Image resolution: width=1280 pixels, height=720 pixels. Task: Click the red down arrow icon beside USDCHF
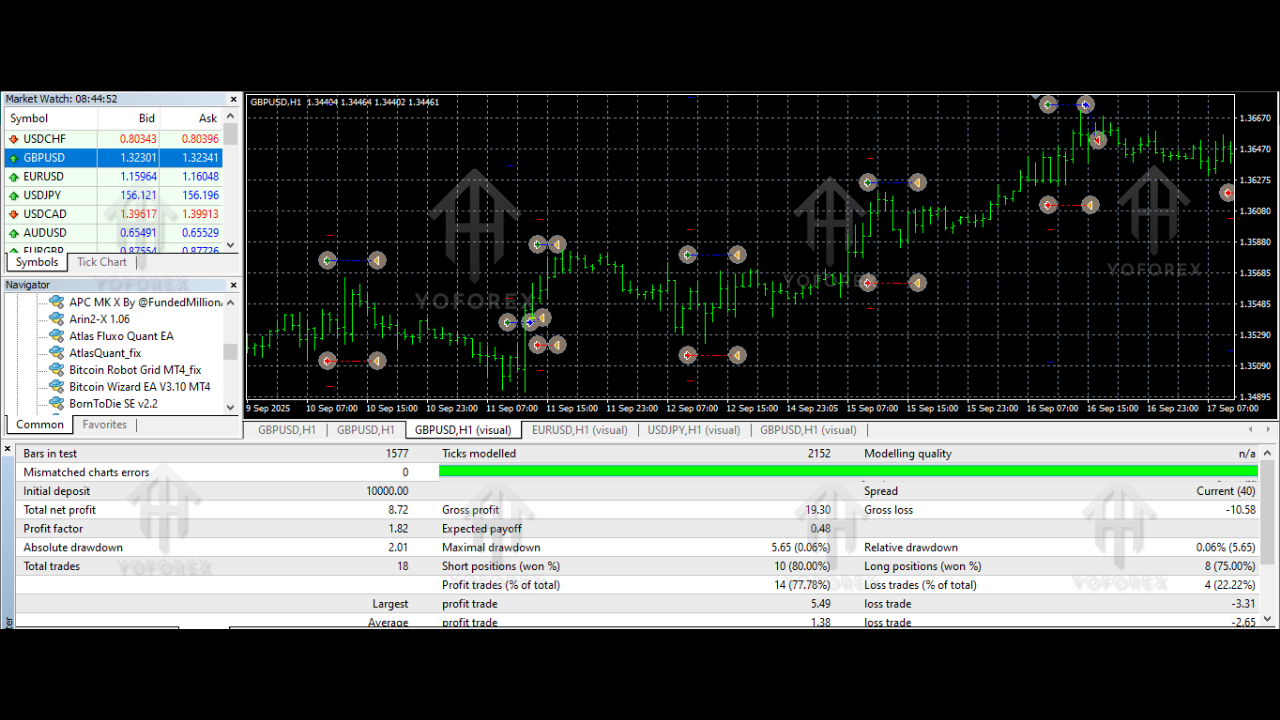pos(14,138)
